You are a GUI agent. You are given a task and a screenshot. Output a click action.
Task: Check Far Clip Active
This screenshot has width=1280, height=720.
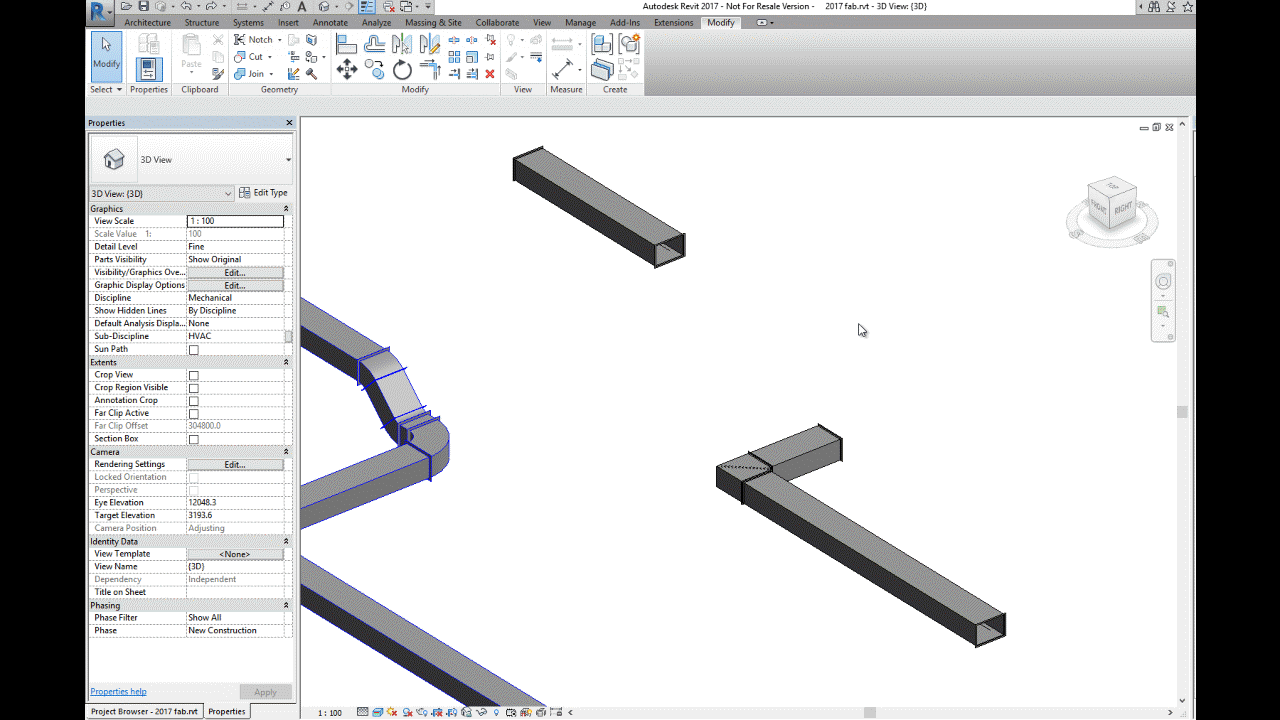click(x=194, y=412)
